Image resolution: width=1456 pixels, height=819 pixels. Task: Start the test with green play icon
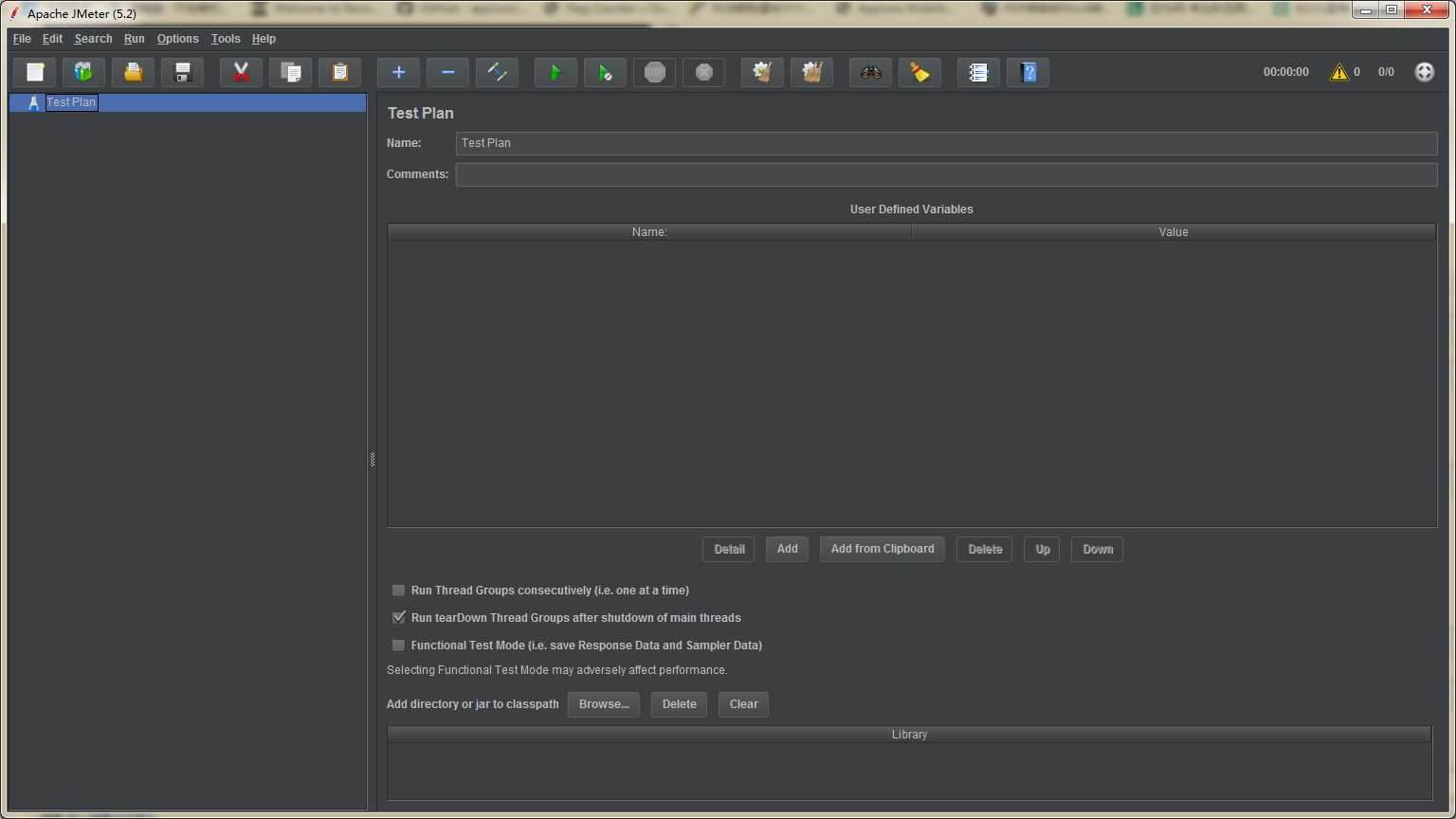point(556,72)
